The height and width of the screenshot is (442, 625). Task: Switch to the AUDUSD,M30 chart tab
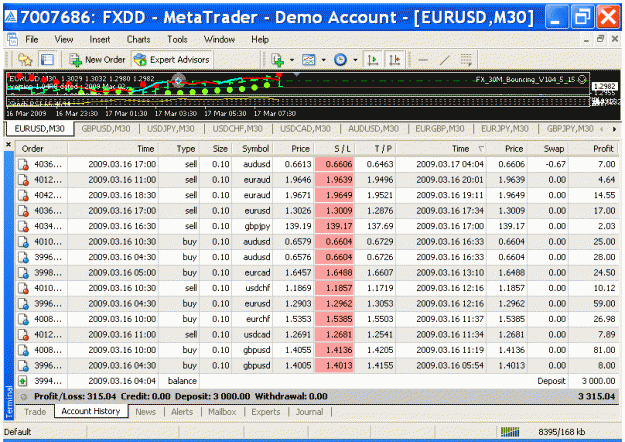(373, 129)
